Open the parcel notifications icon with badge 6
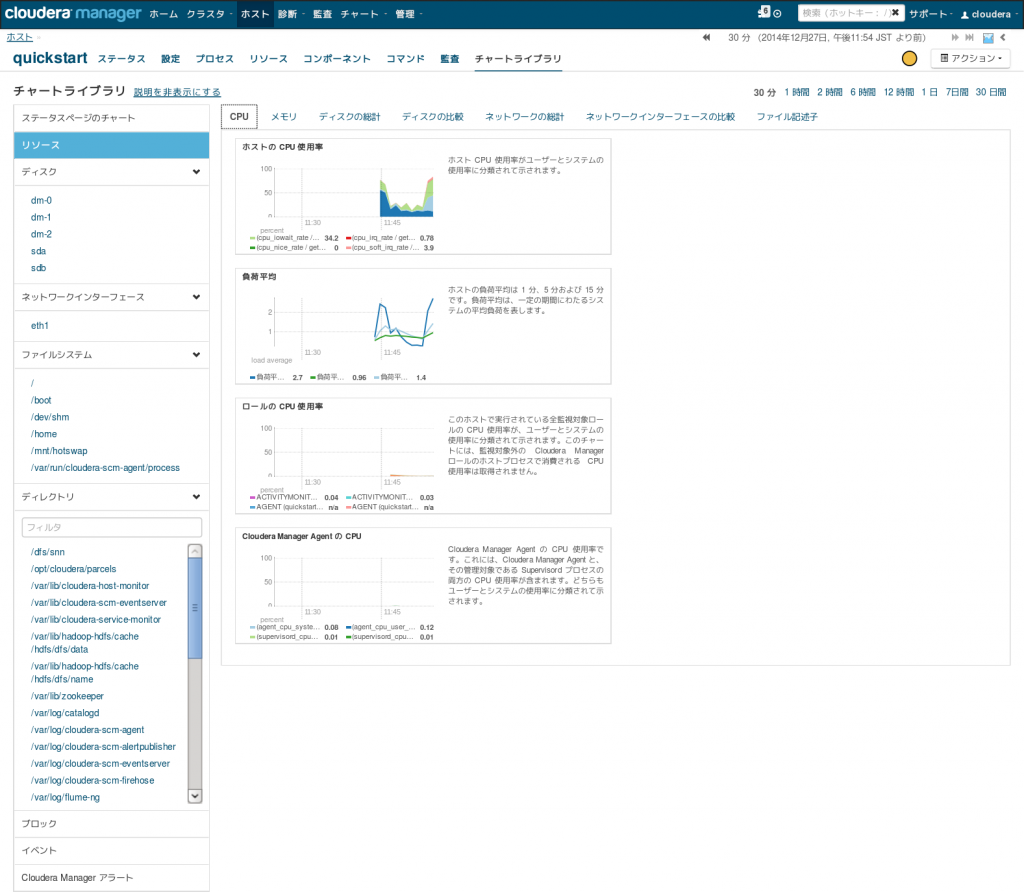Image resolution: width=1024 pixels, height=892 pixels. [x=763, y=12]
